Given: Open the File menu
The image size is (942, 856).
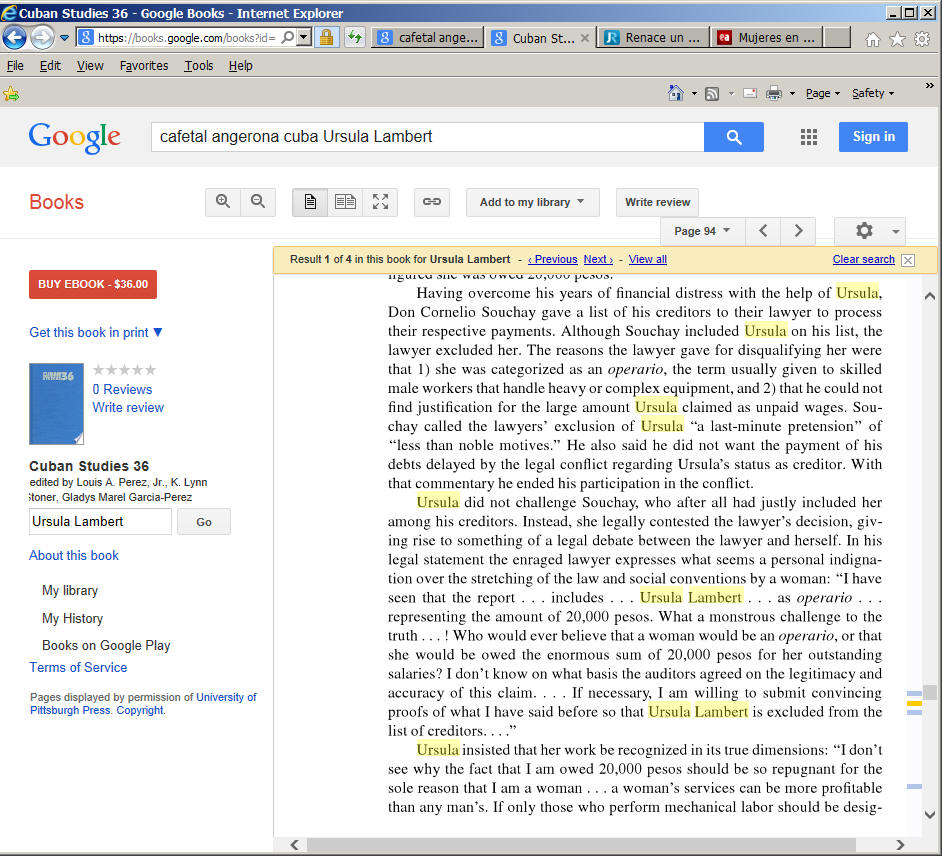Looking at the screenshot, I should point(15,65).
